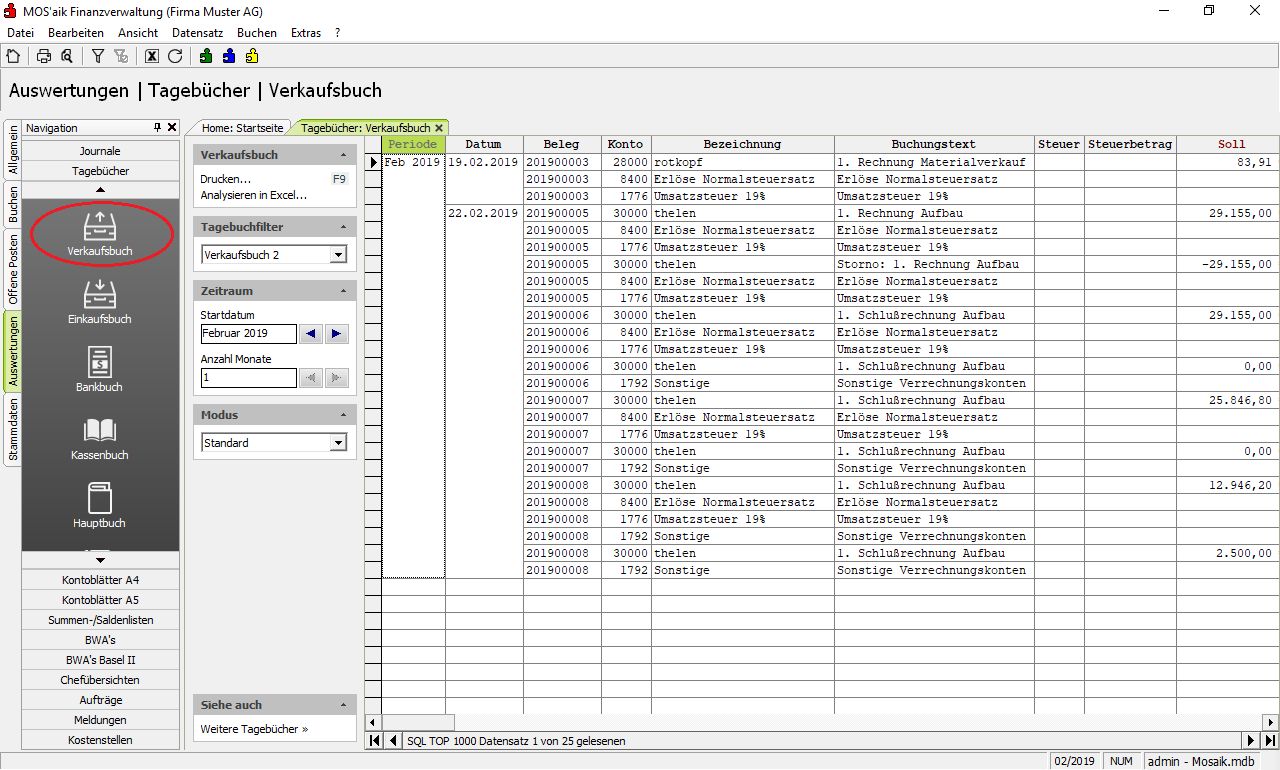Click Analysieren in Excel link

point(253,195)
